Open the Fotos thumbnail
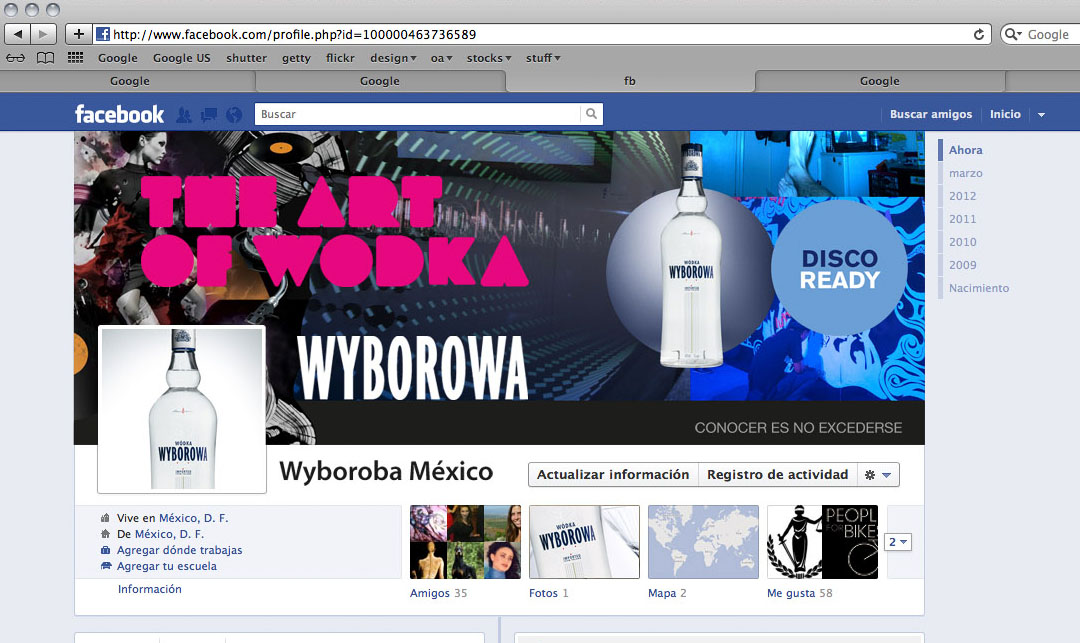 click(584, 542)
